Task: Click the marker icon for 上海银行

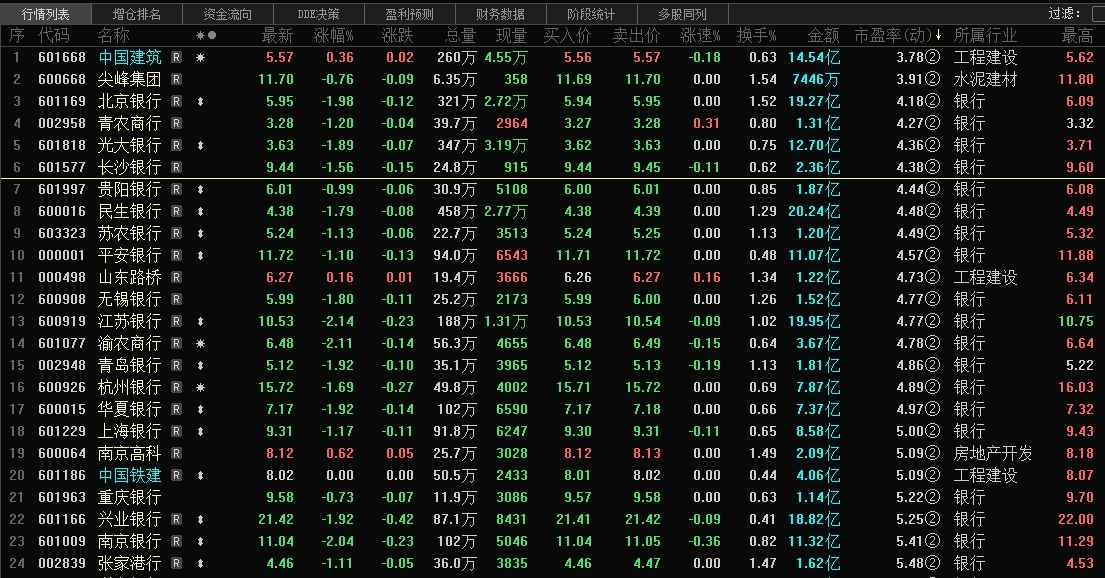Action: click(200, 431)
